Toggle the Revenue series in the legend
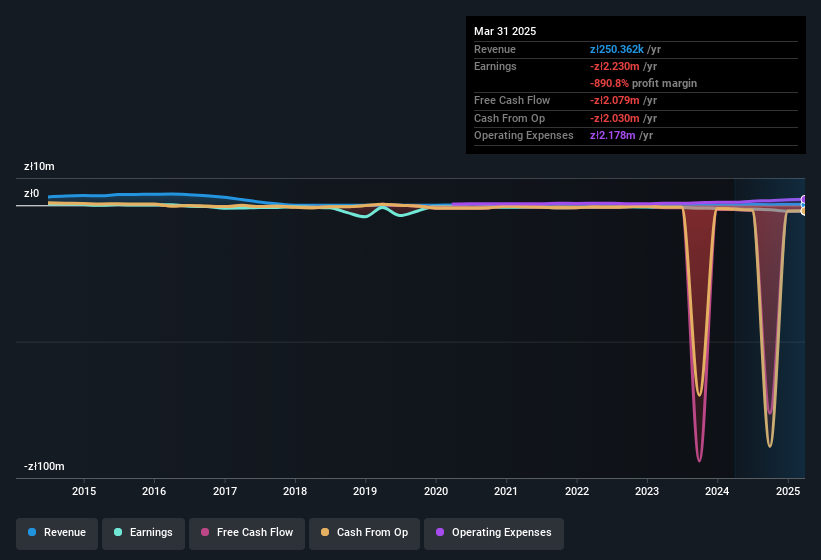The height and width of the screenshot is (560, 821). 57,533
